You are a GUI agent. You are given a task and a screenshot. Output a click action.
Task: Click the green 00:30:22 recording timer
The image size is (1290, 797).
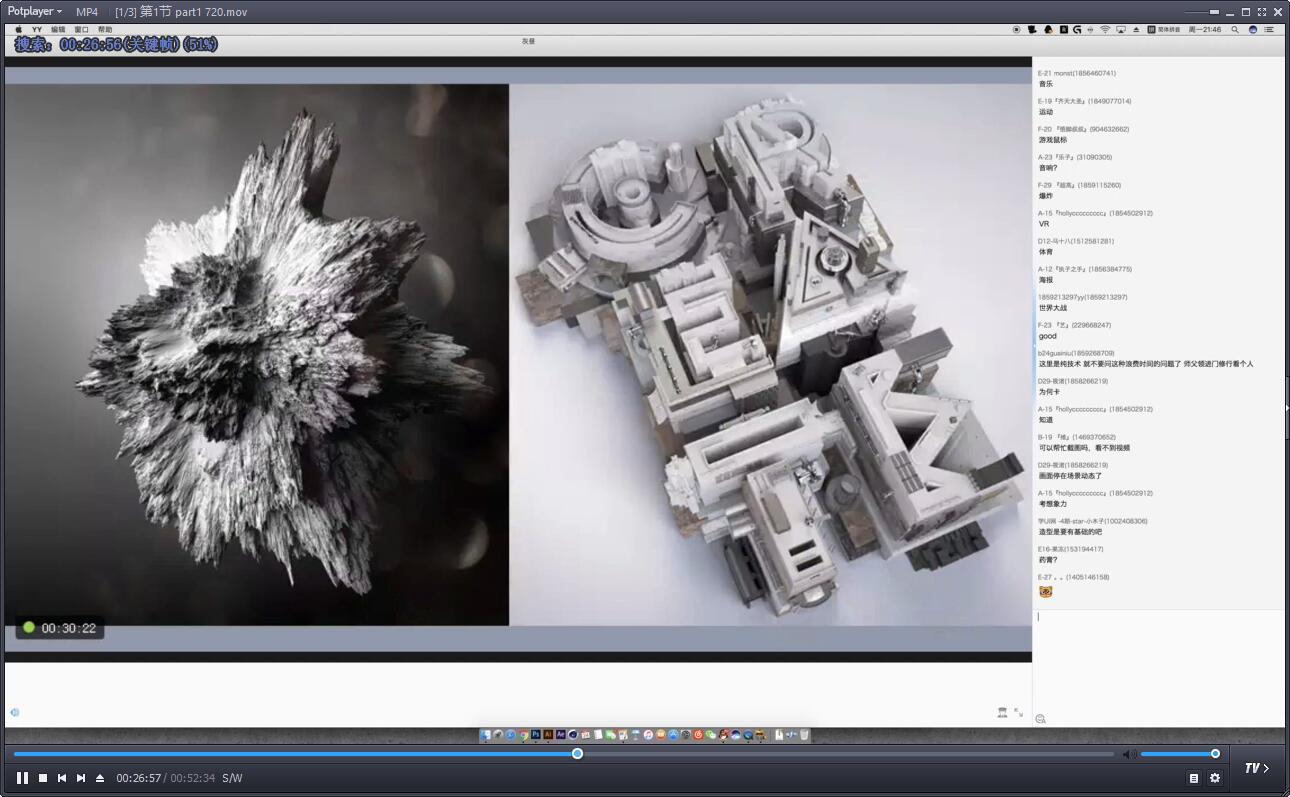coord(60,628)
